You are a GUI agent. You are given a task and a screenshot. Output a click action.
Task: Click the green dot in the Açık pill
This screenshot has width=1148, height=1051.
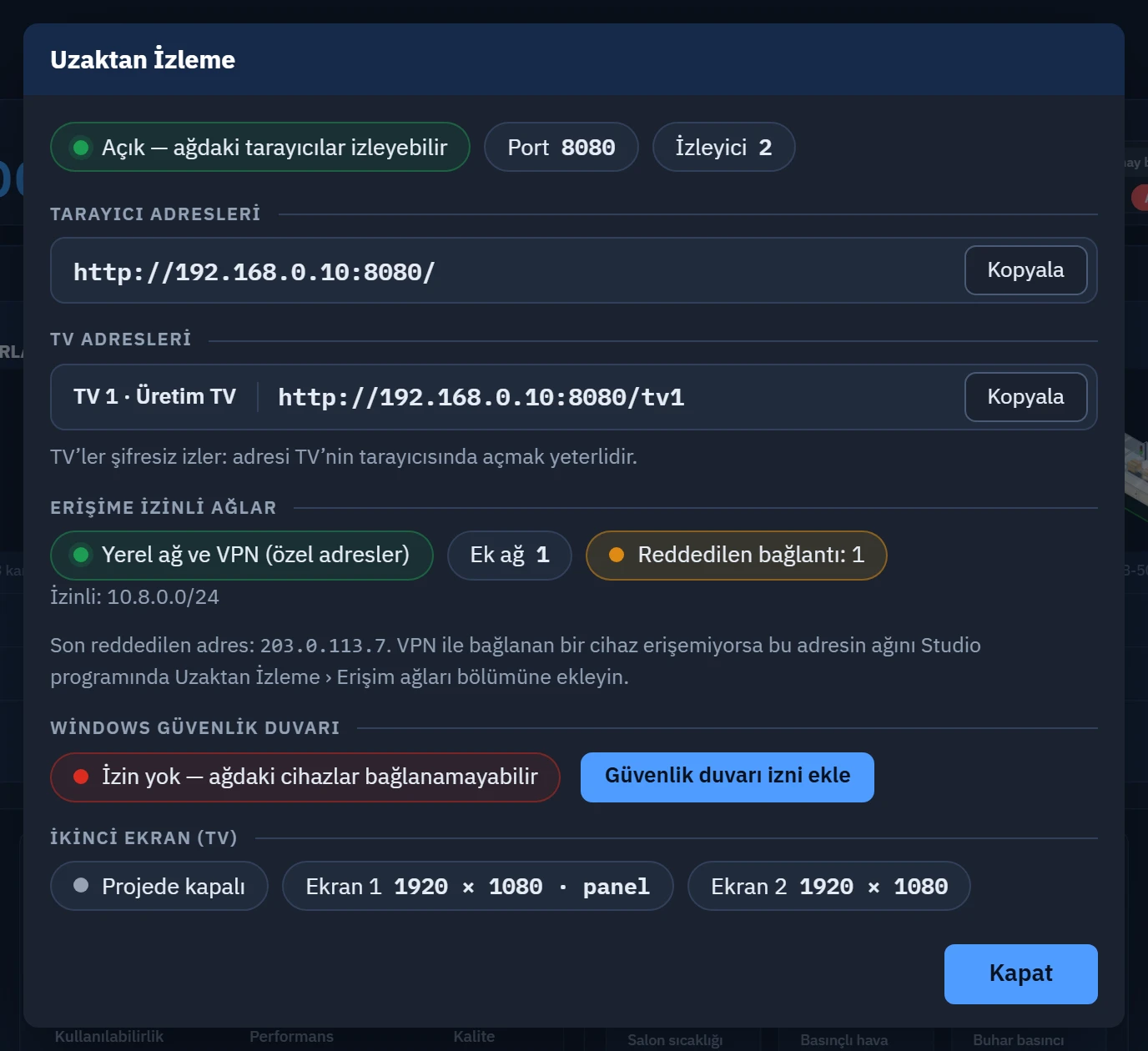click(81, 148)
